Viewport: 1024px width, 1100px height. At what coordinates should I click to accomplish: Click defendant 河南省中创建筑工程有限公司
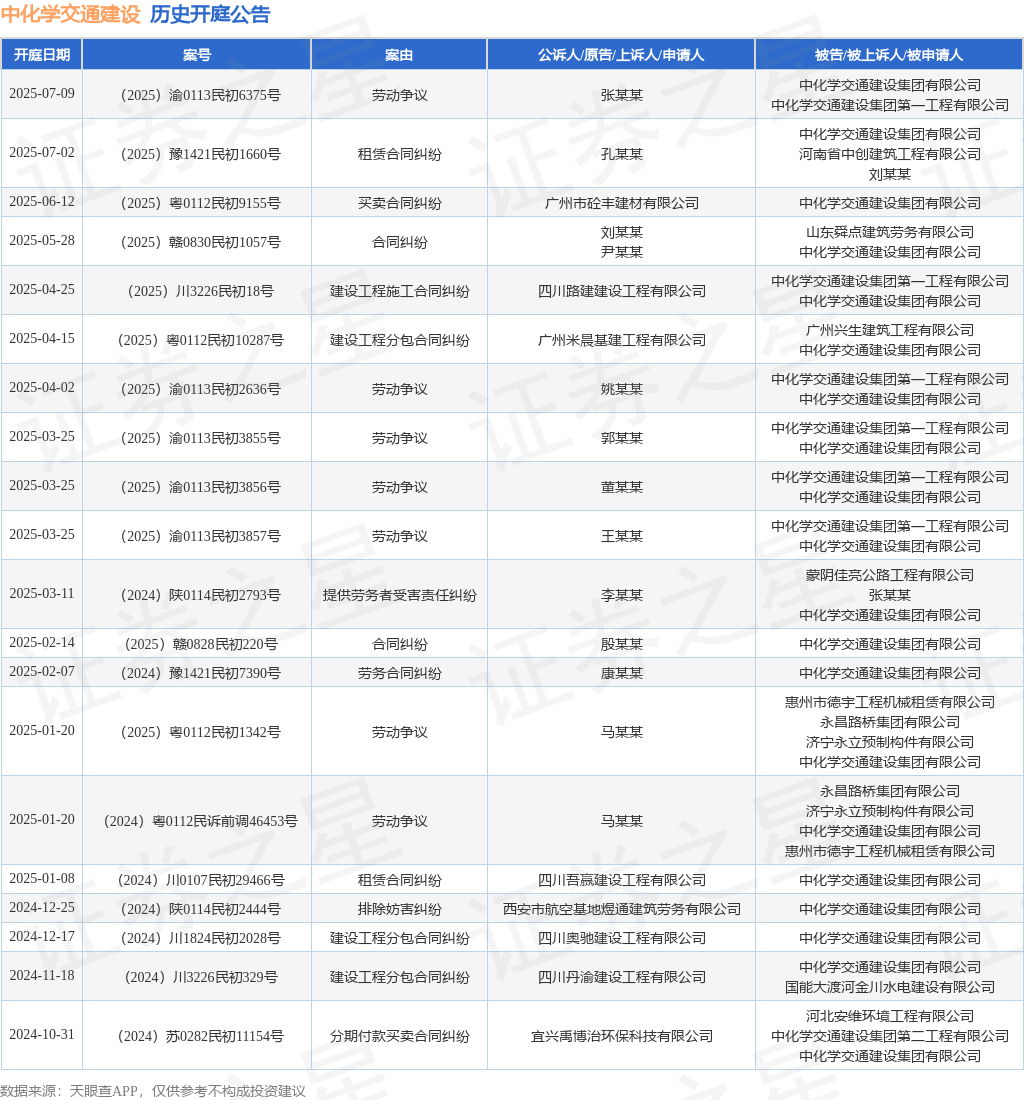coord(889,154)
